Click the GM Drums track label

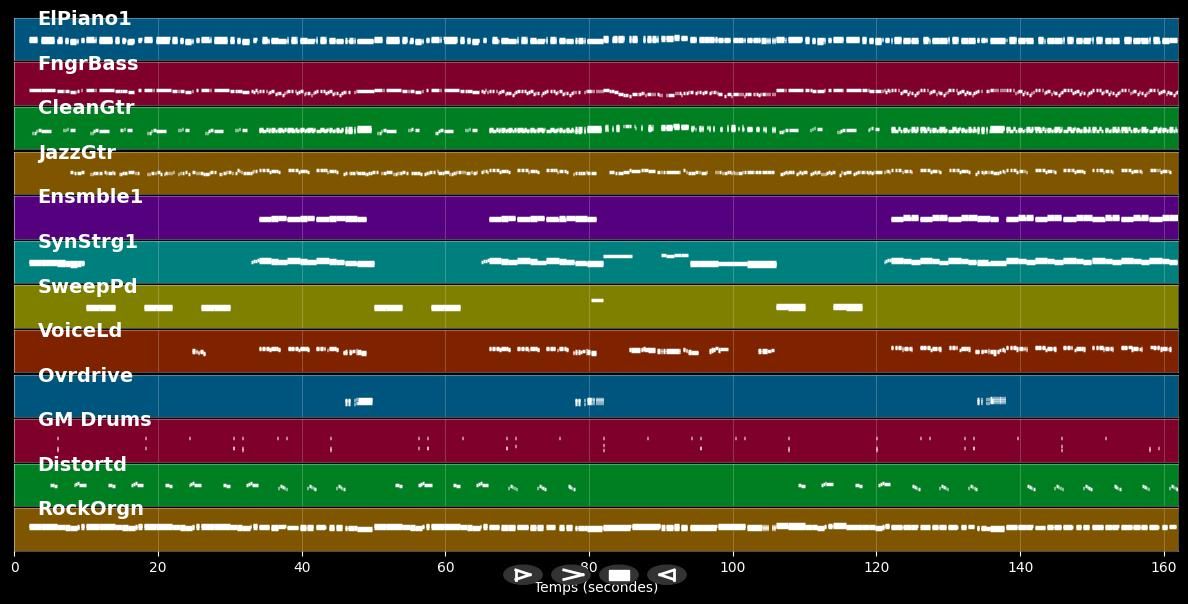[94, 420]
